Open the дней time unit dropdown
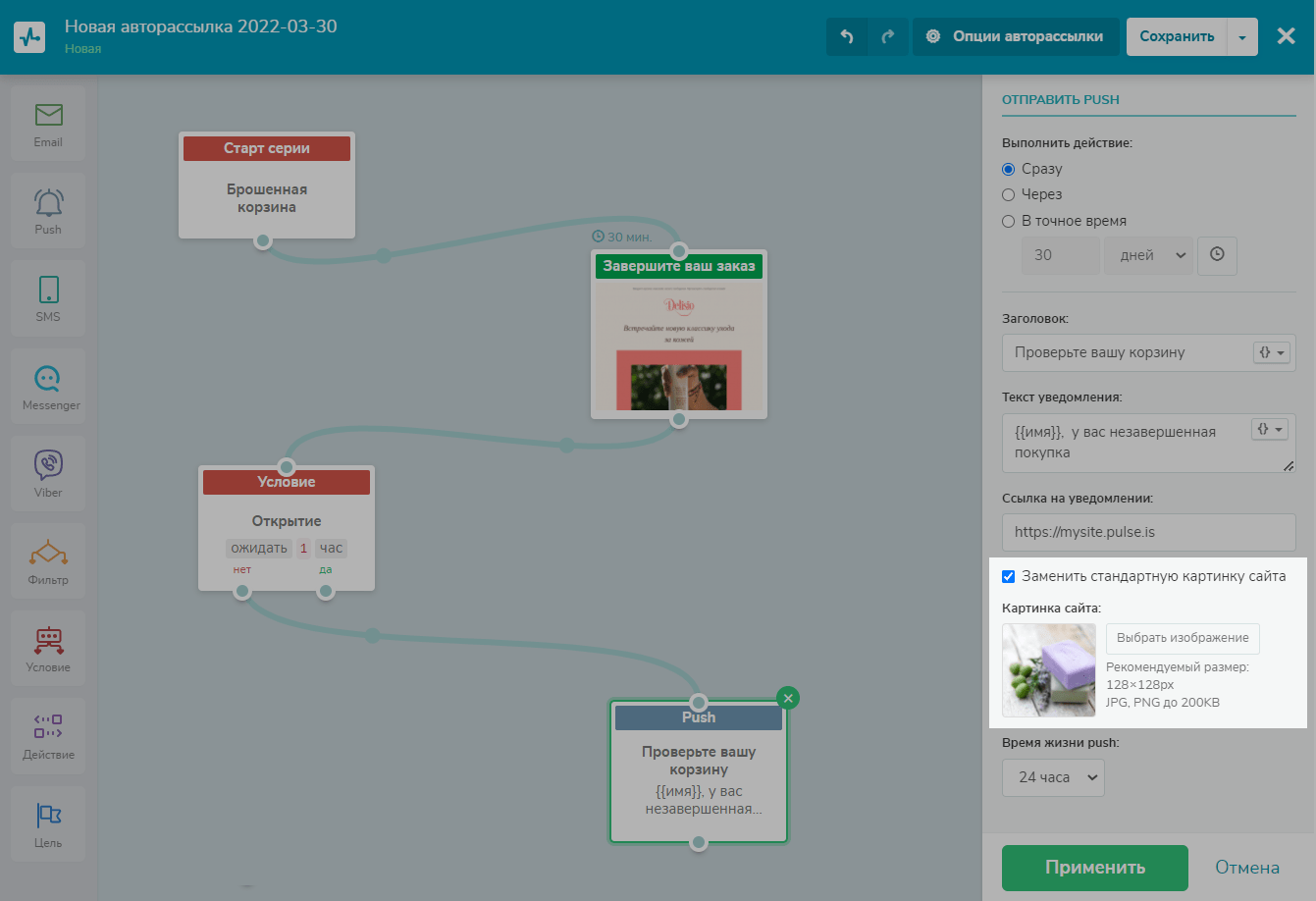Screen dimensions: 1316x901 click(1148, 254)
